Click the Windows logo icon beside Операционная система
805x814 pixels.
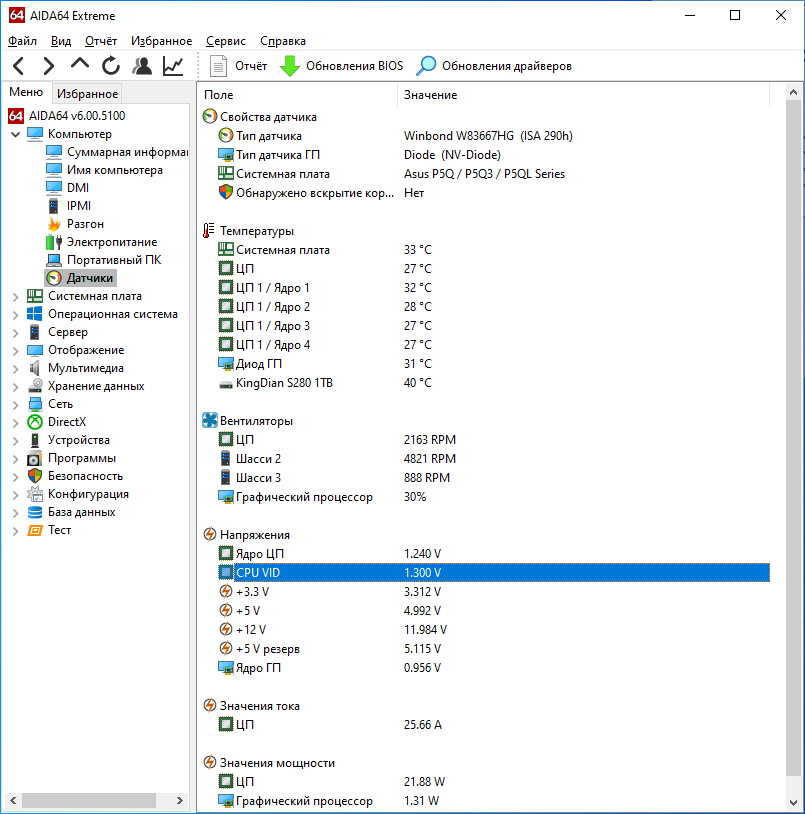pos(35,314)
